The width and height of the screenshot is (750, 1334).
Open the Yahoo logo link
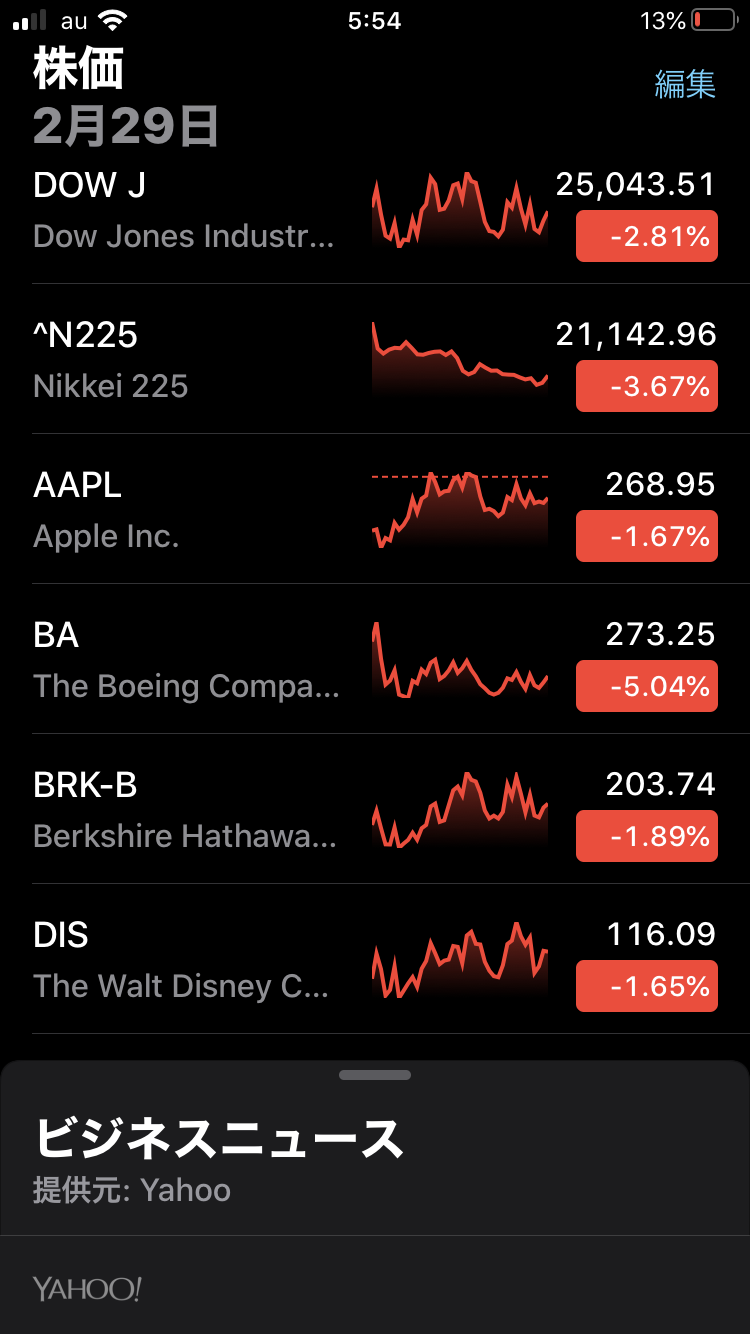point(87,1289)
